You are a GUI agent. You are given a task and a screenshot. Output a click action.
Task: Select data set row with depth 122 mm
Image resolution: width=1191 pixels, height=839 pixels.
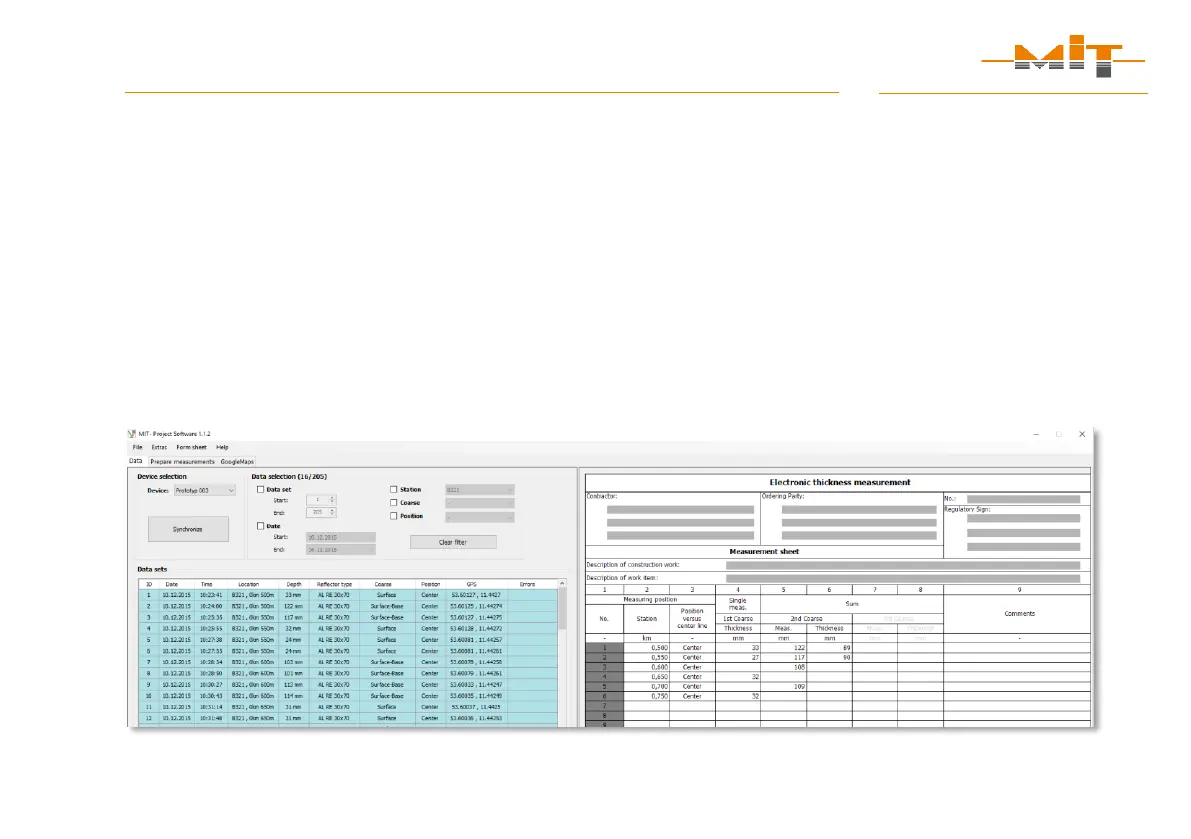349,606
